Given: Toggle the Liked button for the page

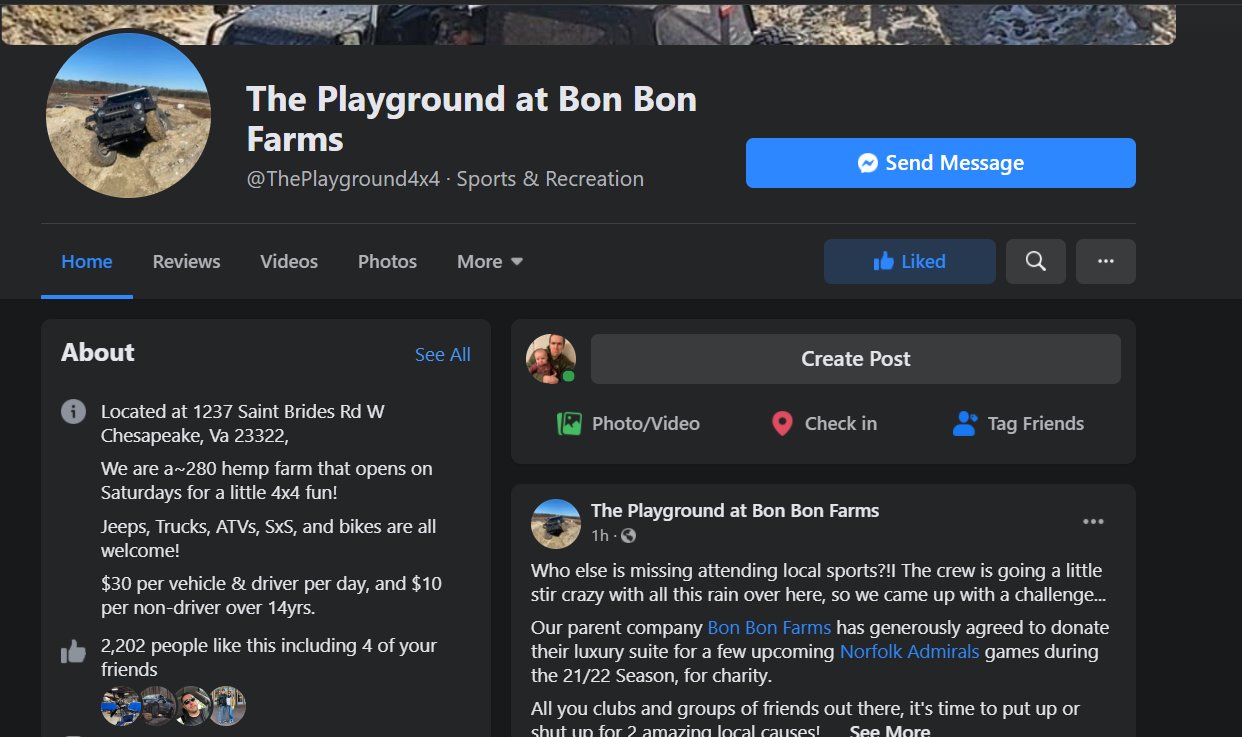Looking at the screenshot, I should pyautogui.click(x=909, y=261).
